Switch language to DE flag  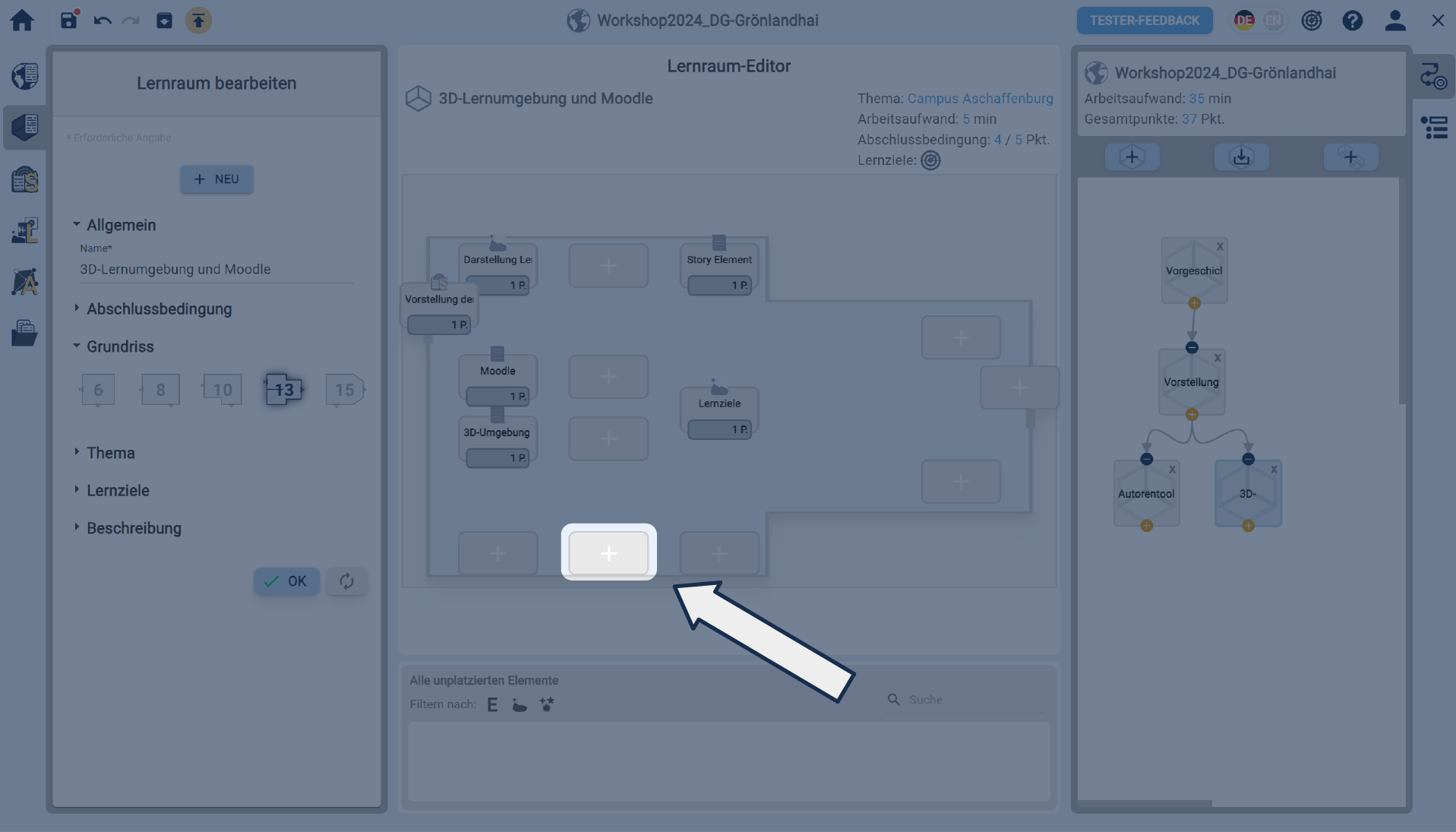tap(1244, 21)
